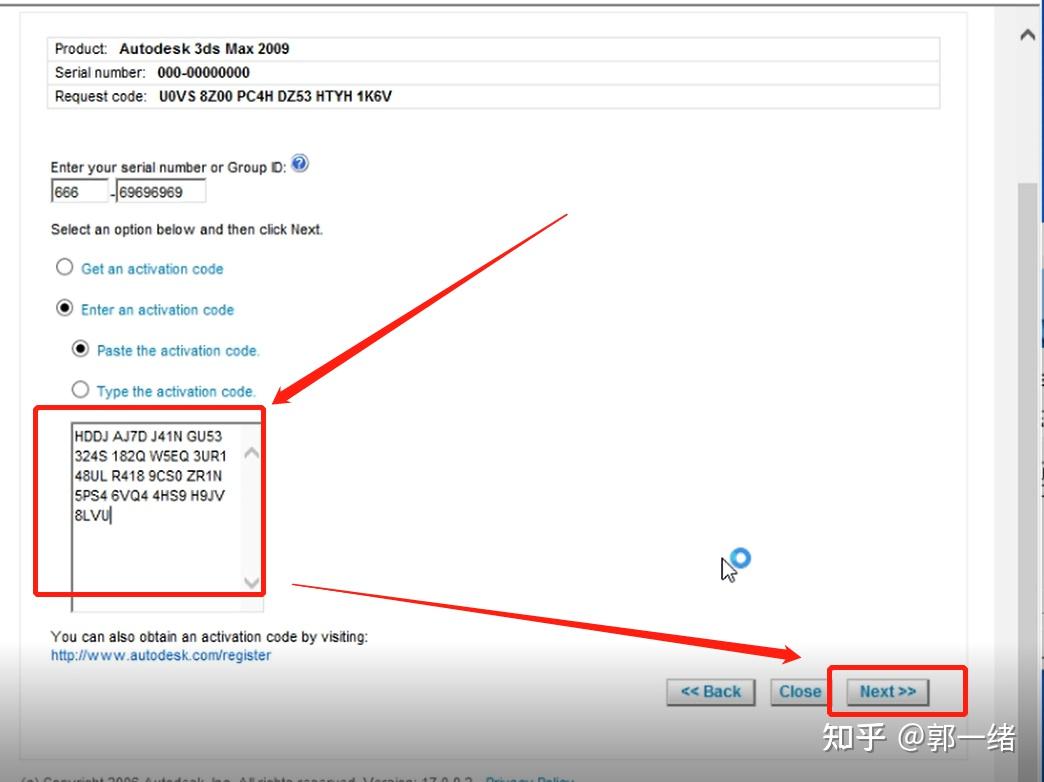Open the autodesk.com/register link
The width and height of the screenshot is (1044, 782).
tap(161, 655)
